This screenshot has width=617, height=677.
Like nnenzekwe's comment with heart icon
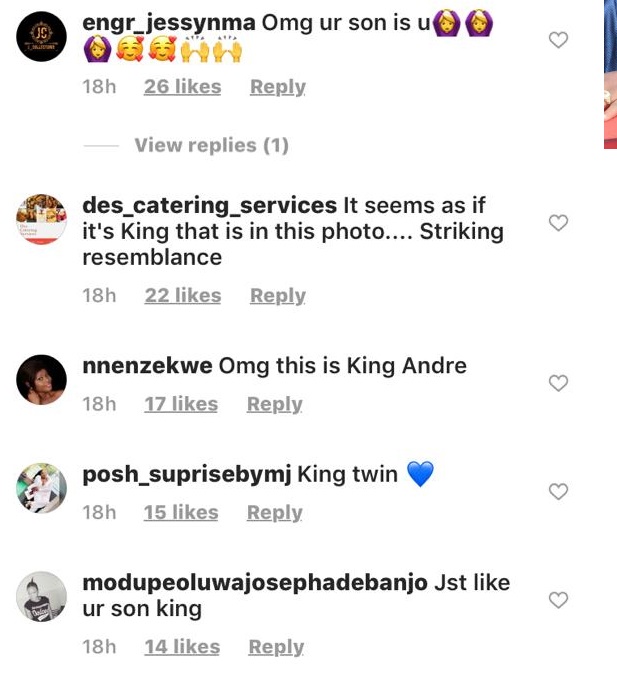click(x=559, y=383)
